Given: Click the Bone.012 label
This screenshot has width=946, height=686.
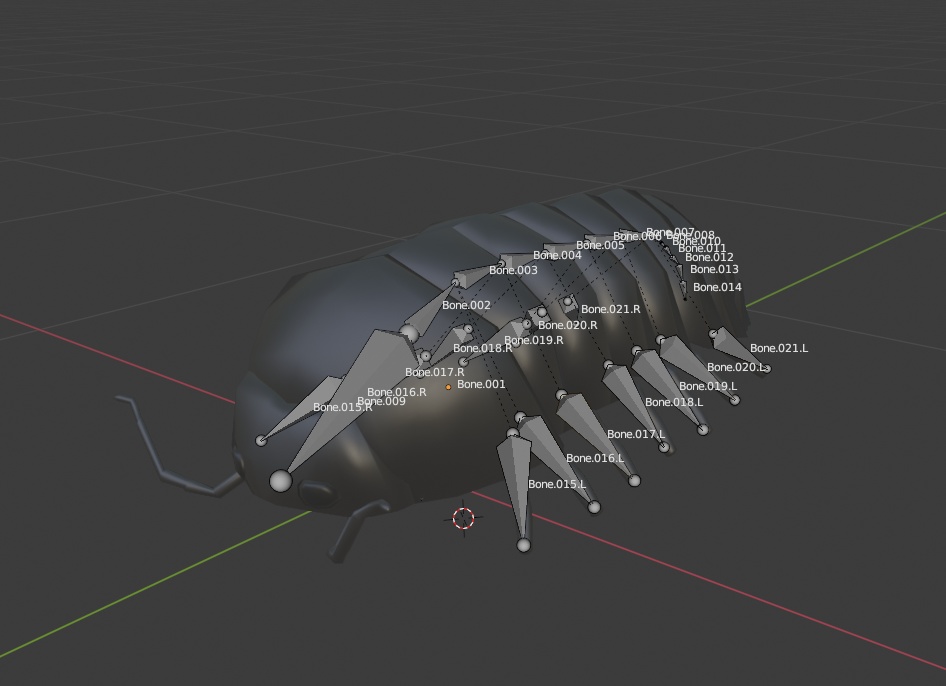Looking at the screenshot, I should 709,257.
